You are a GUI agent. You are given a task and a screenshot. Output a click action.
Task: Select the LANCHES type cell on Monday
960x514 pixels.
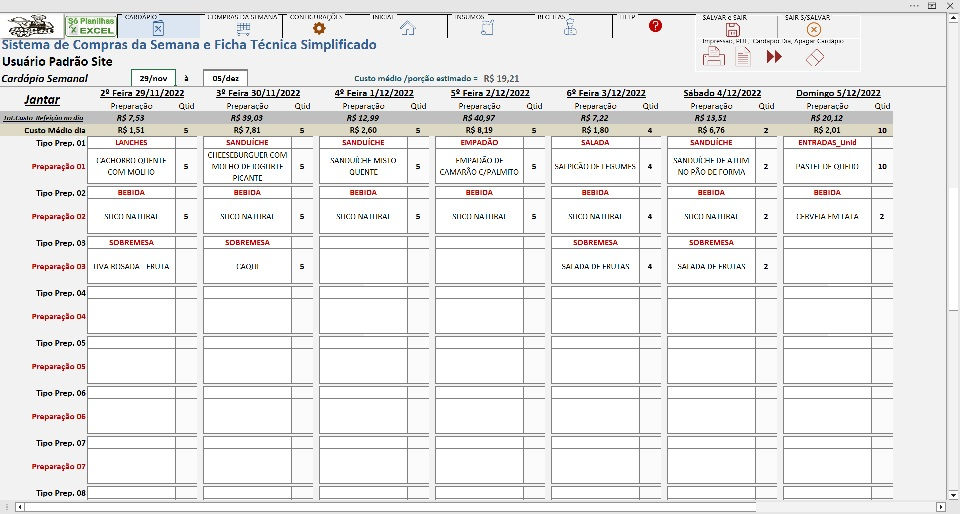click(132, 143)
